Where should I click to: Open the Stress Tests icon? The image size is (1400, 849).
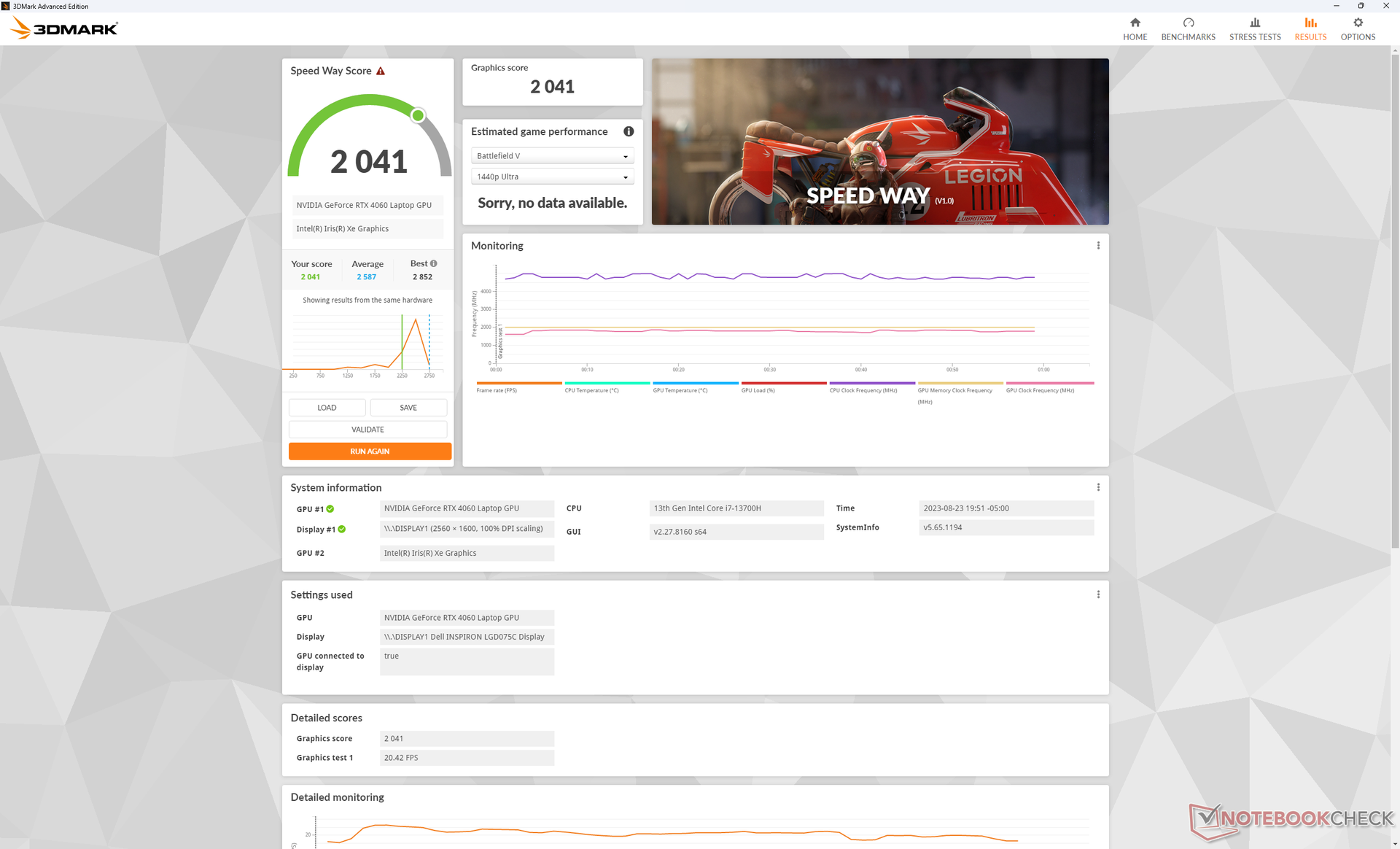coord(1254,23)
